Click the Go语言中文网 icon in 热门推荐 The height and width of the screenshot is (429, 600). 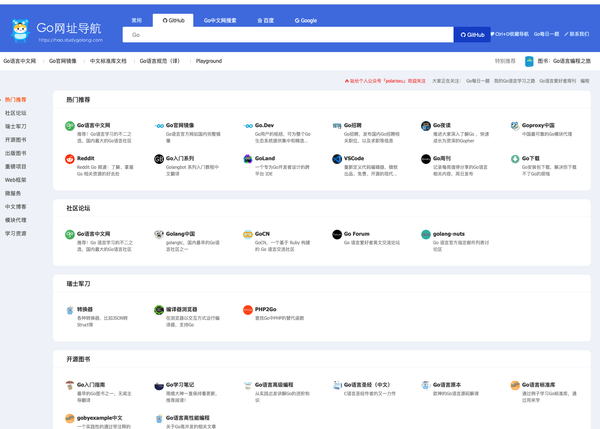pyautogui.click(x=70, y=126)
